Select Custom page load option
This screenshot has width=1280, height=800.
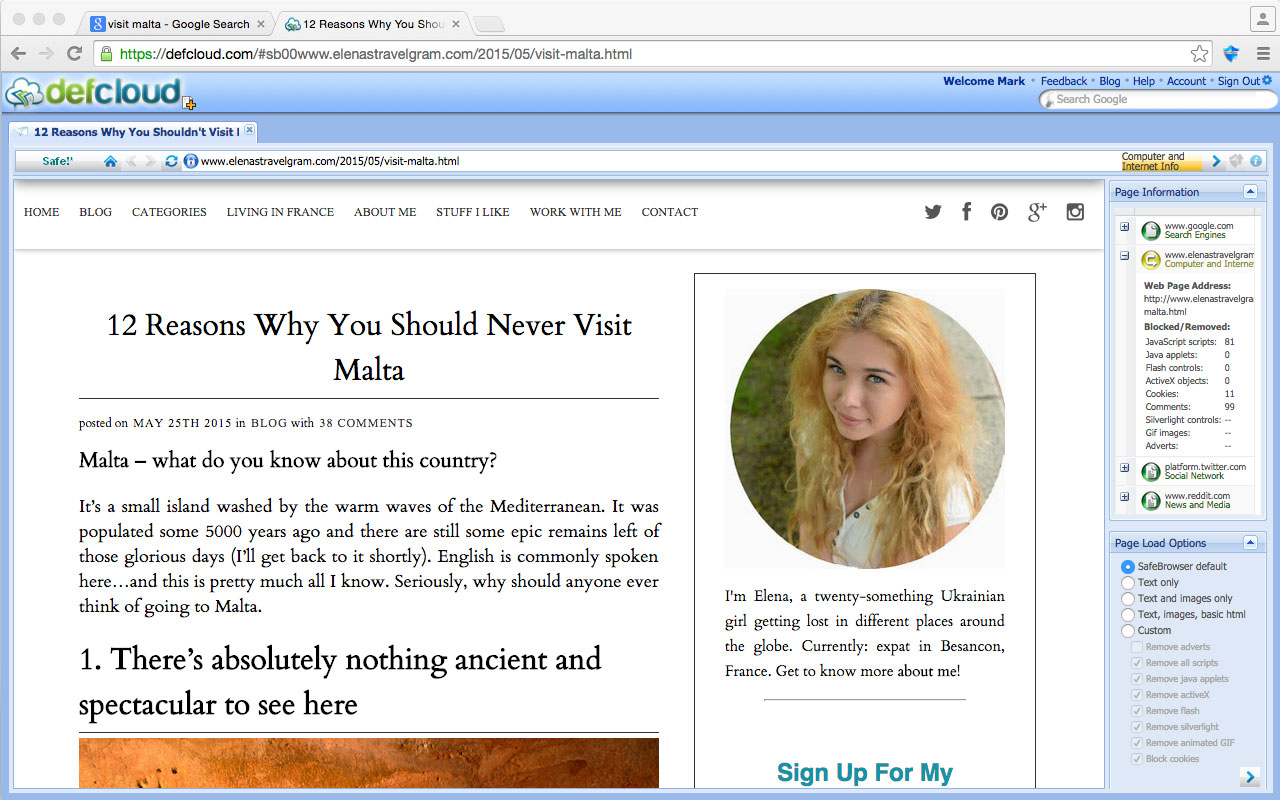click(1128, 630)
